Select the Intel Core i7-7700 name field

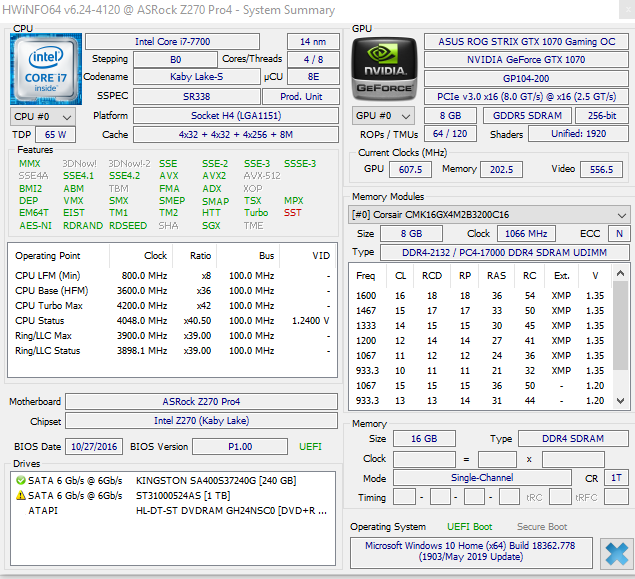click(x=173, y=42)
